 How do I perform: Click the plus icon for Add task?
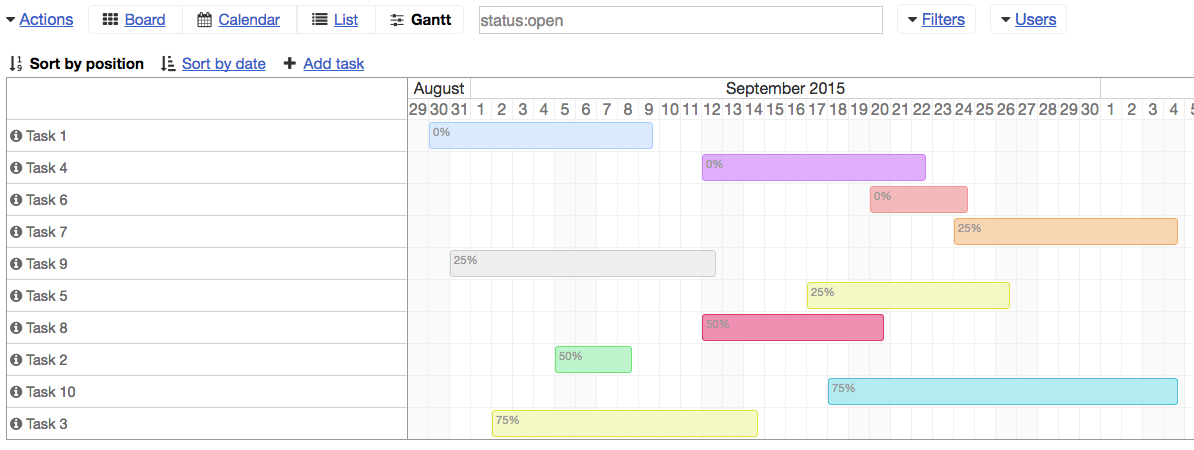(290, 64)
